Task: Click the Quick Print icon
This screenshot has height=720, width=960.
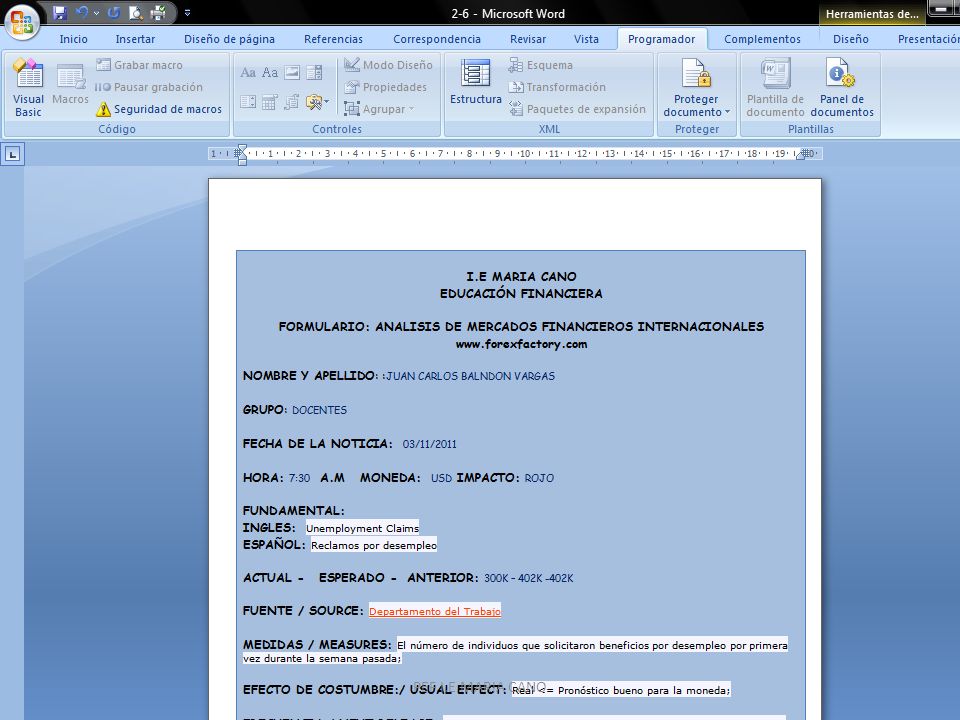Action: (x=159, y=12)
